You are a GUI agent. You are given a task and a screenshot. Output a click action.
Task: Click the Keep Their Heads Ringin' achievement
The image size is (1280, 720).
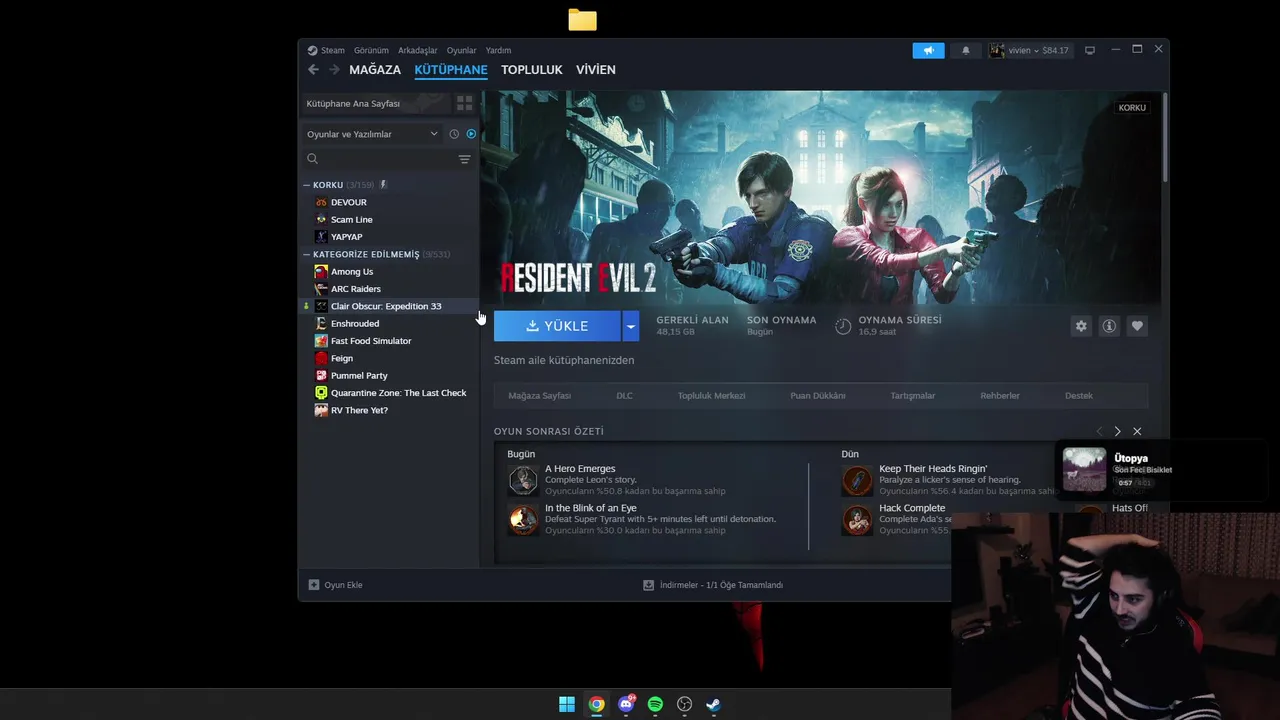(933, 469)
